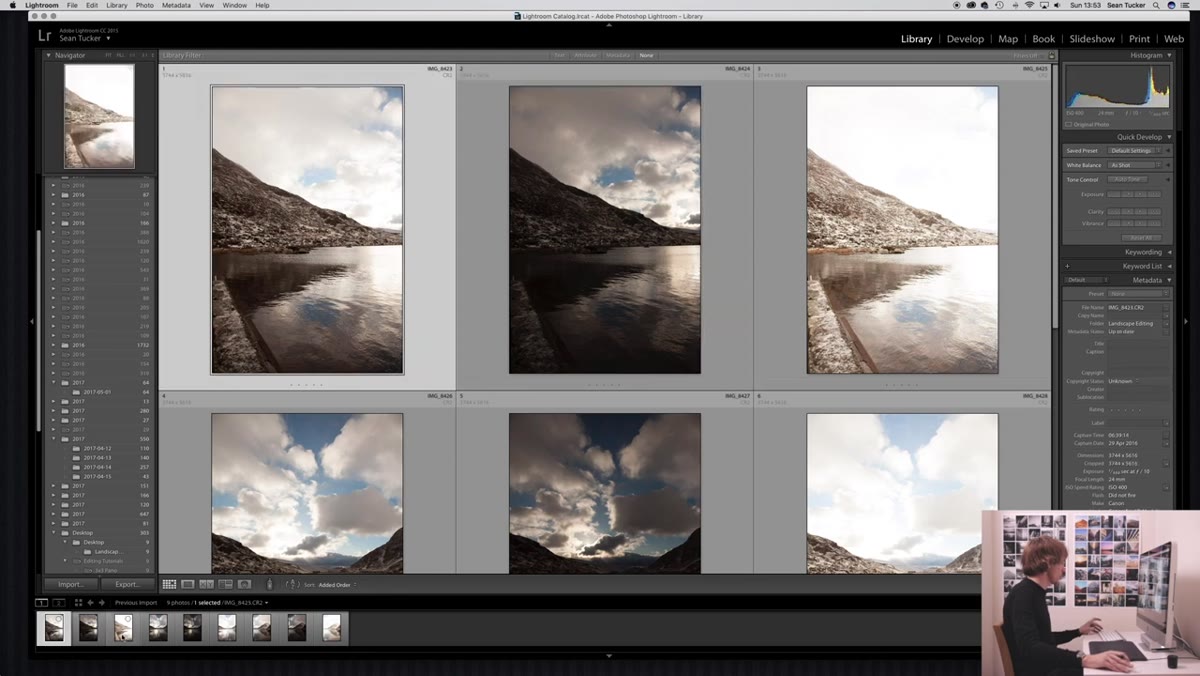Collapse the Histogram panel
The width and height of the screenshot is (1200, 676).
(1169, 55)
